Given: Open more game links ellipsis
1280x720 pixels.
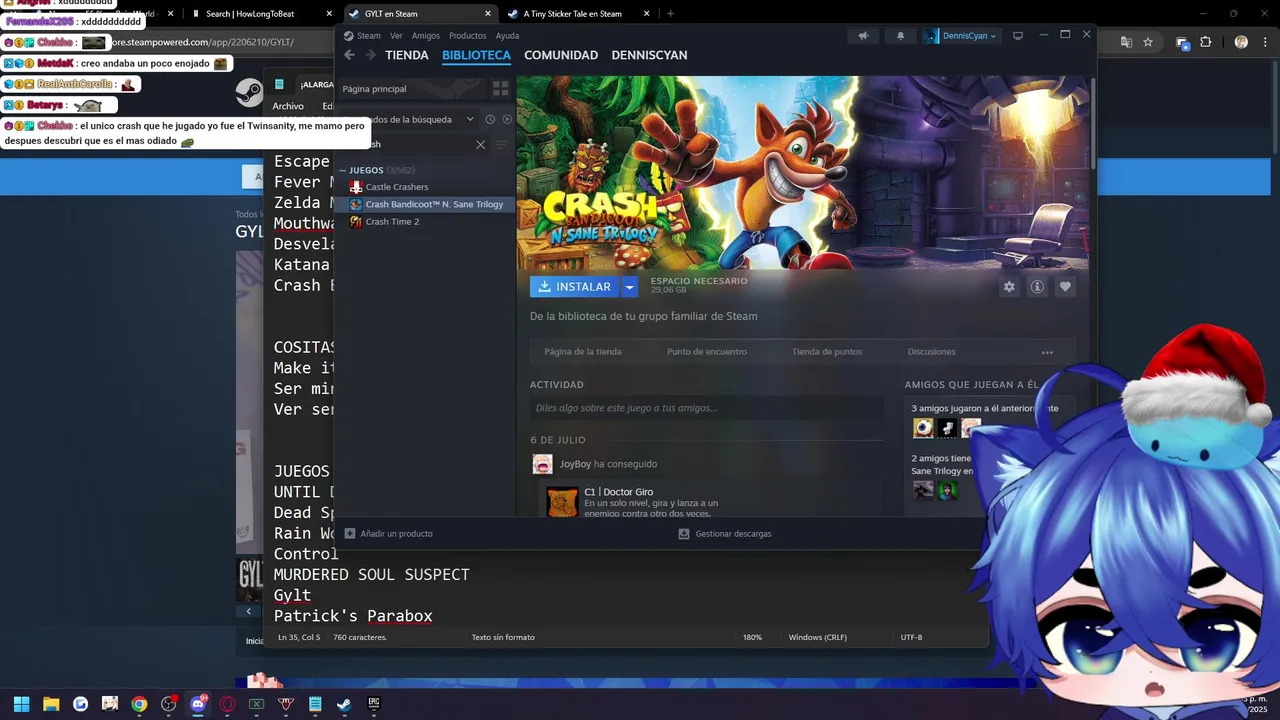Looking at the screenshot, I should pyautogui.click(x=1047, y=352).
